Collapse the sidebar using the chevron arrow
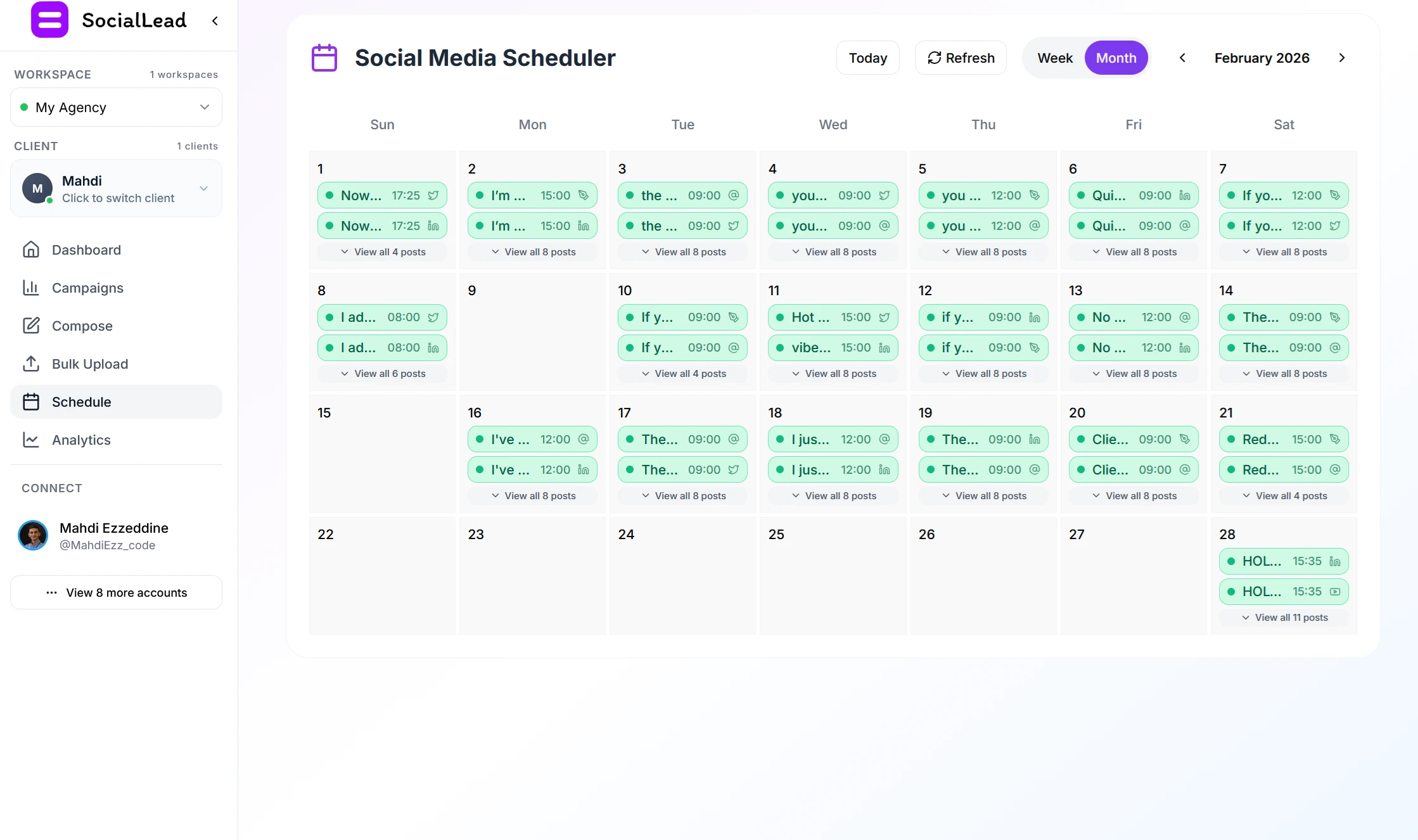This screenshot has height=840, width=1418. click(215, 21)
